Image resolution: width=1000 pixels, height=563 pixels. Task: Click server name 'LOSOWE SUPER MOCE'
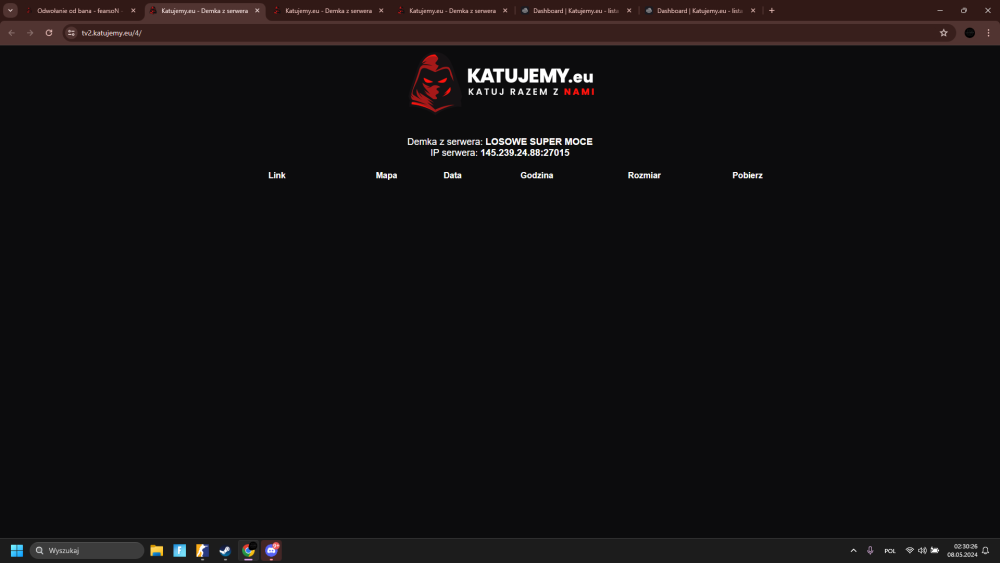pyautogui.click(x=539, y=142)
